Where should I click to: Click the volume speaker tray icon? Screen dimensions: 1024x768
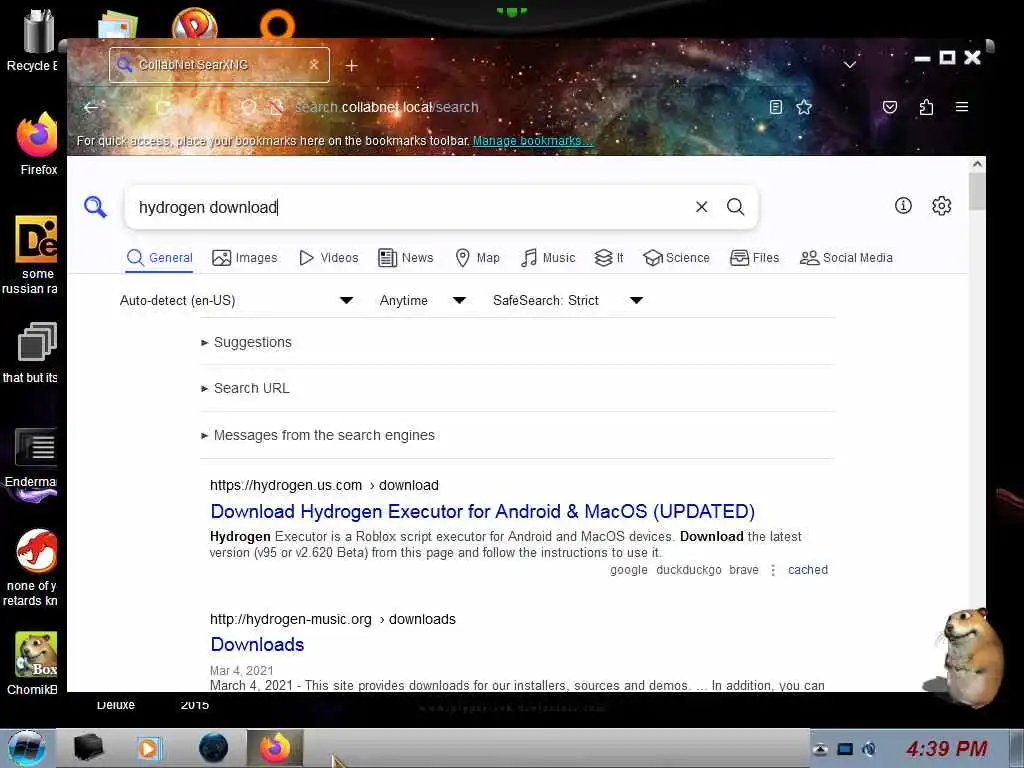[869, 749]
